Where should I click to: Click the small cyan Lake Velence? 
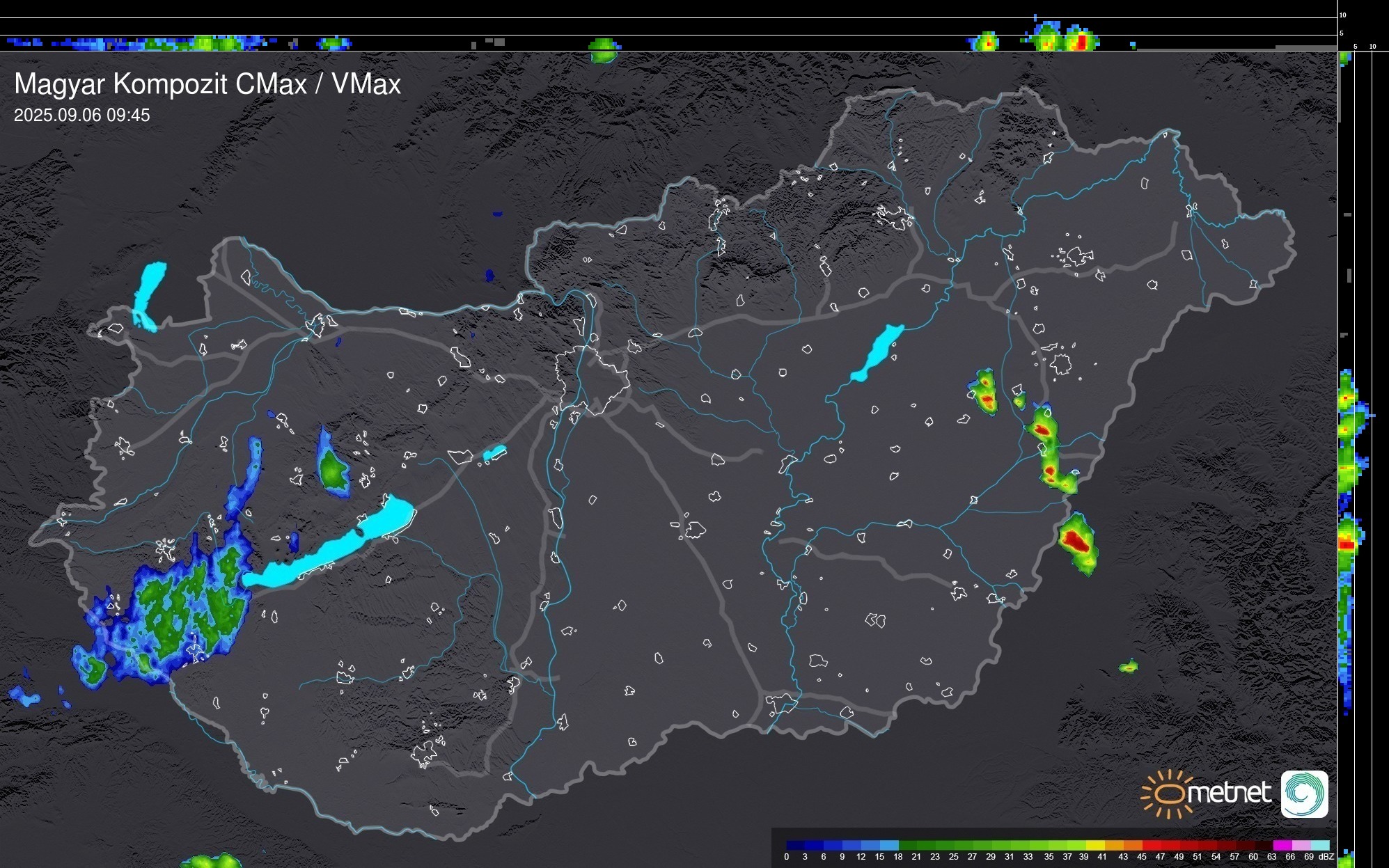coord(494,454)
